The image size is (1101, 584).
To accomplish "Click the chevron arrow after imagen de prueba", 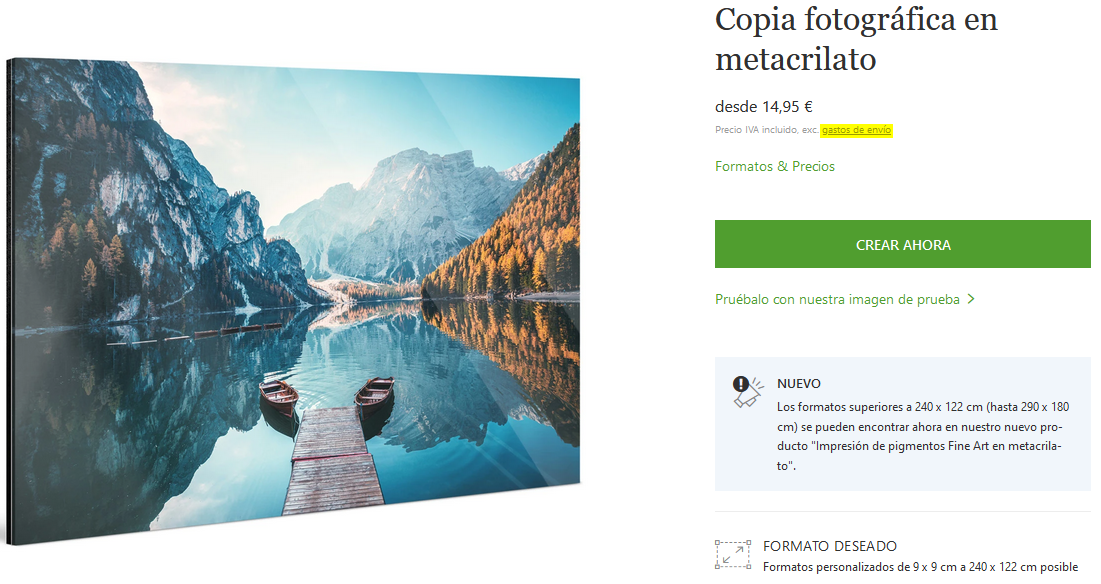I will (x=971, y=299).
